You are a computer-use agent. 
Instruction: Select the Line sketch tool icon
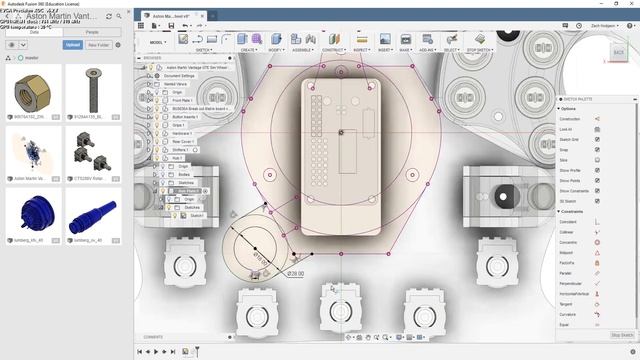pyautogui.click(x=198, y=39)
